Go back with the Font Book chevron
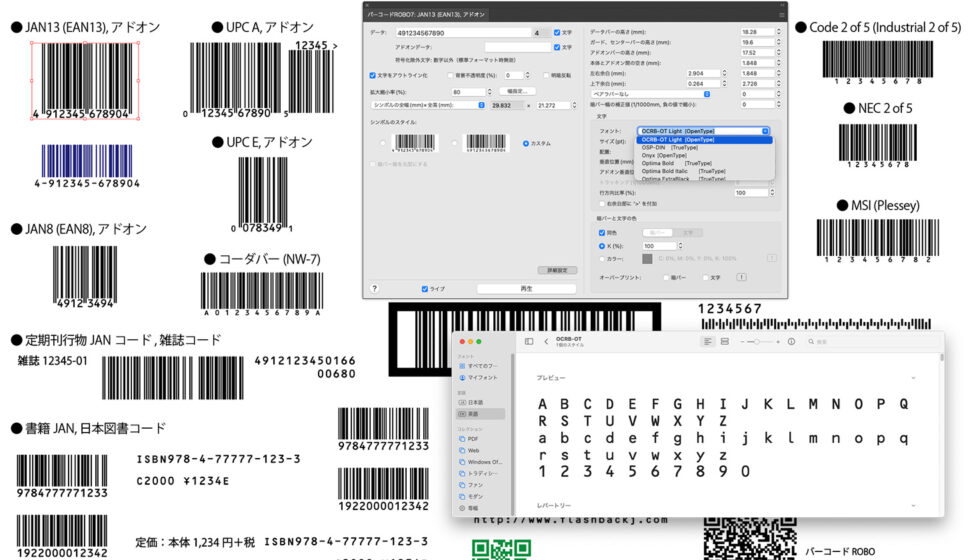 [x=546, y=341]
